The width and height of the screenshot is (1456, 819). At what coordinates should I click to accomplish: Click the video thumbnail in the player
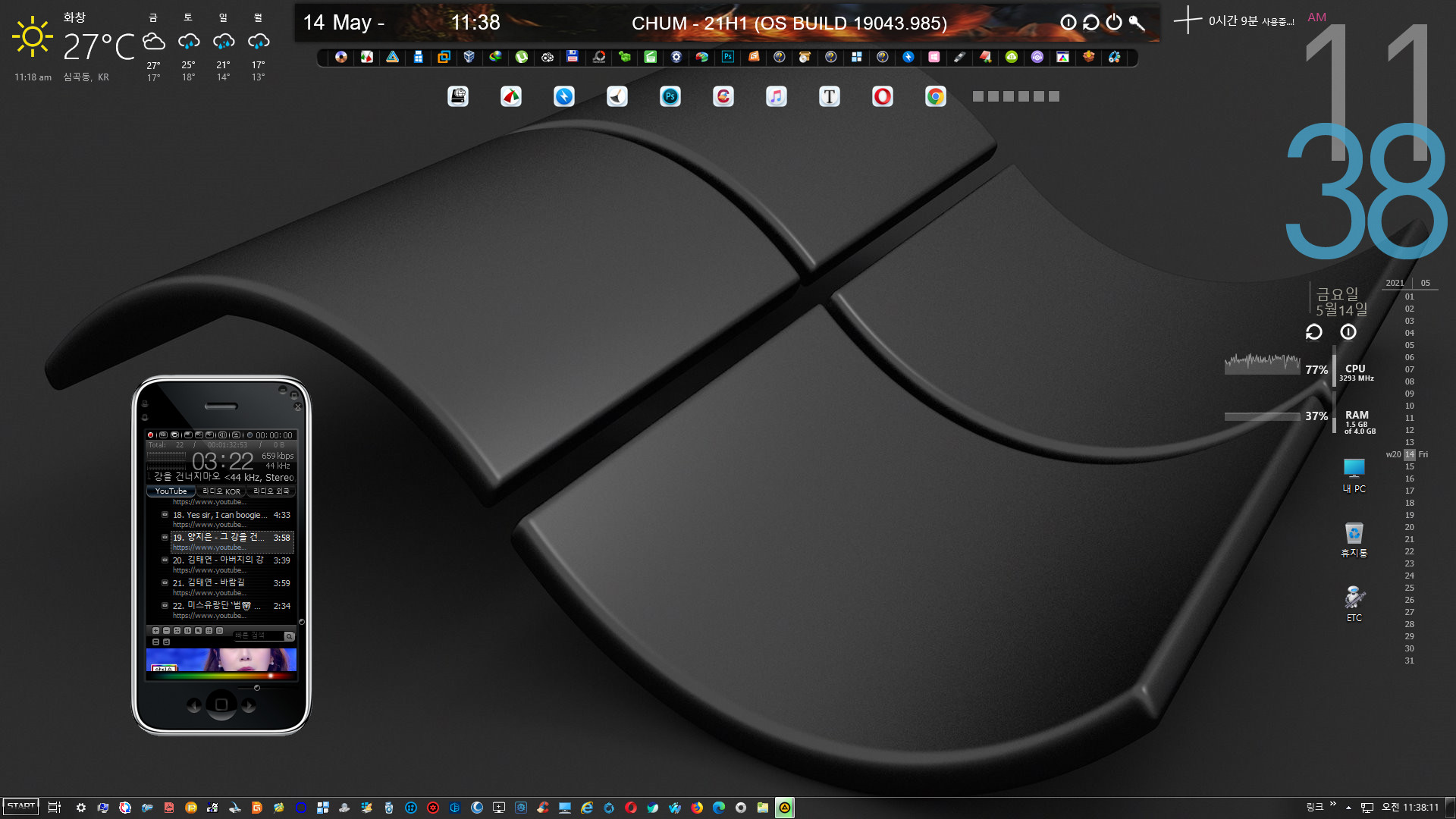221,660
